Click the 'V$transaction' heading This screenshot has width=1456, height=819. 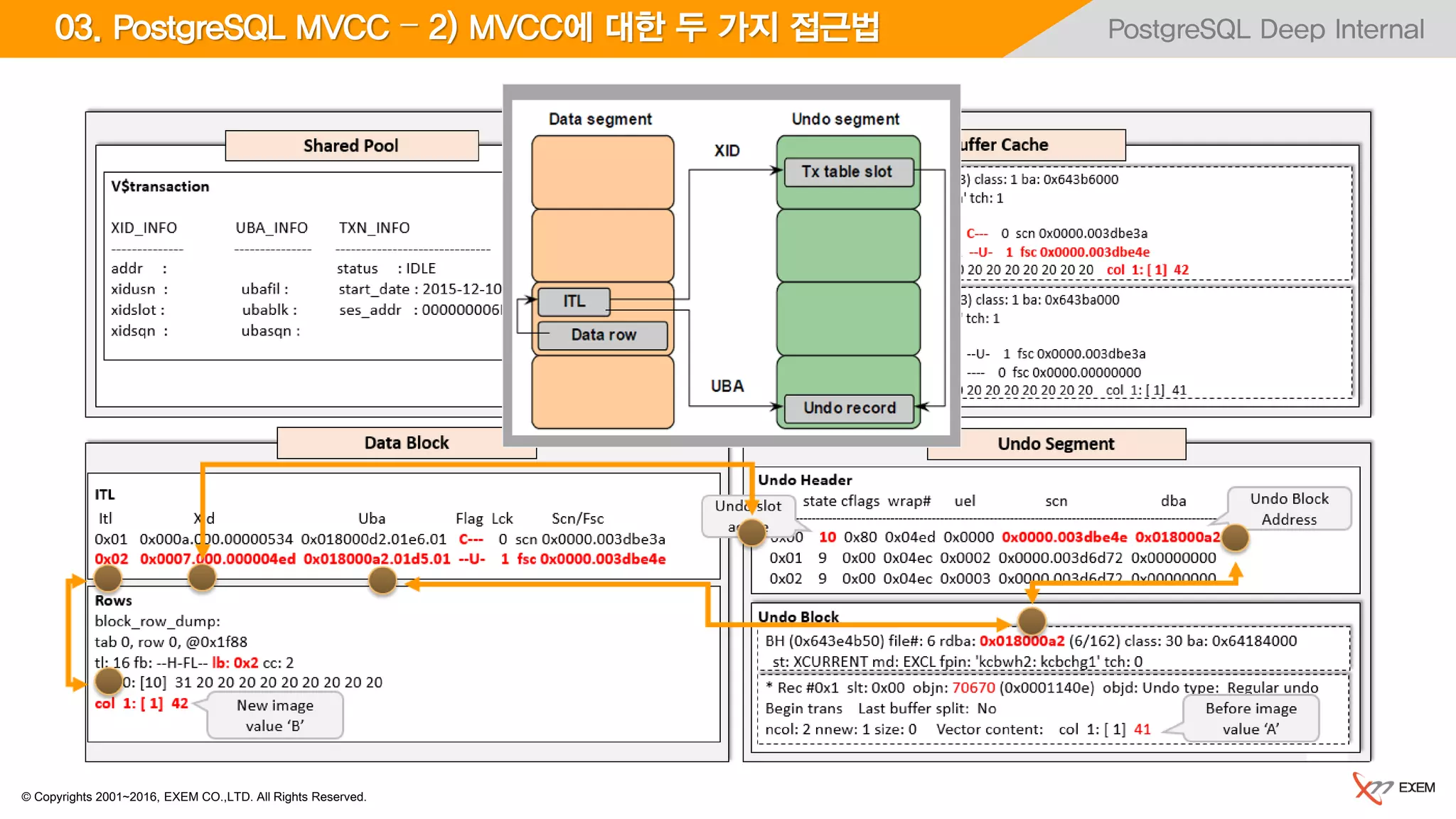coord(160,186)
